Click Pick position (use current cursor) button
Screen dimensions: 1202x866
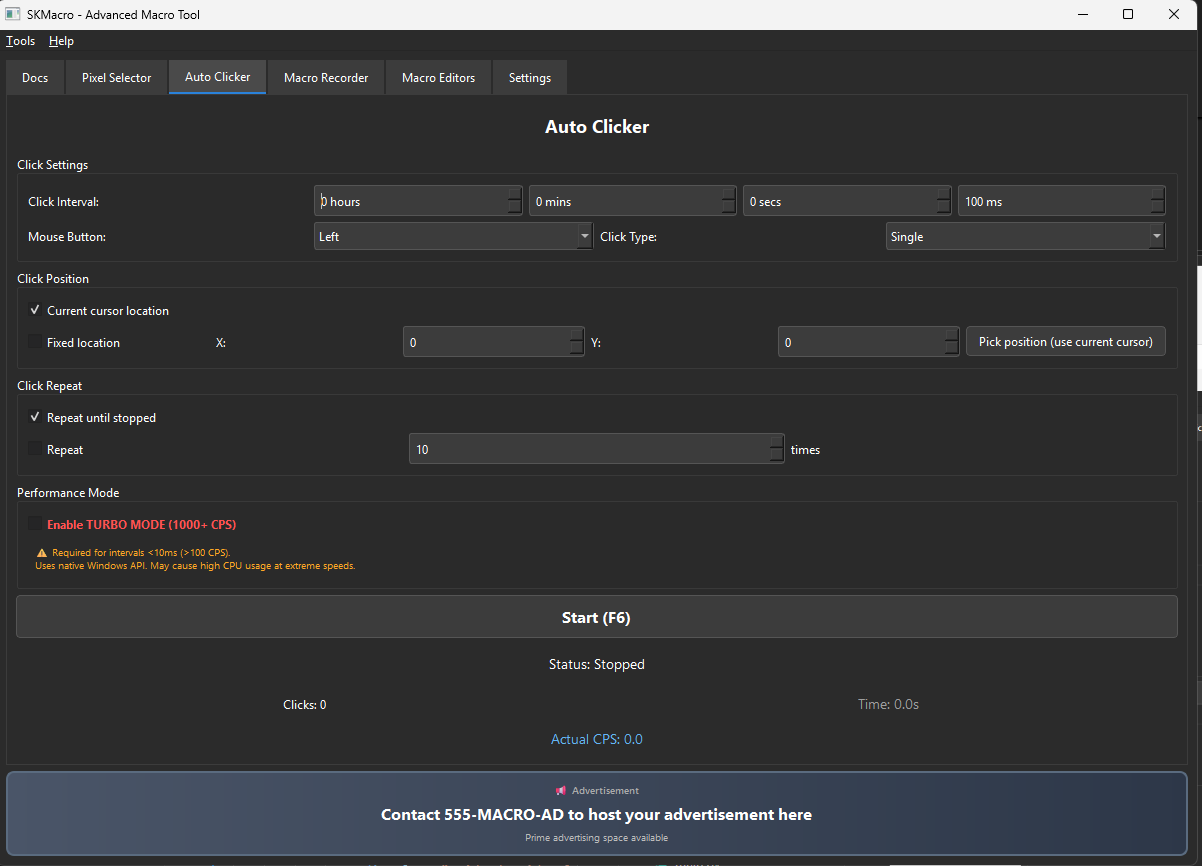click(1066, 342)
